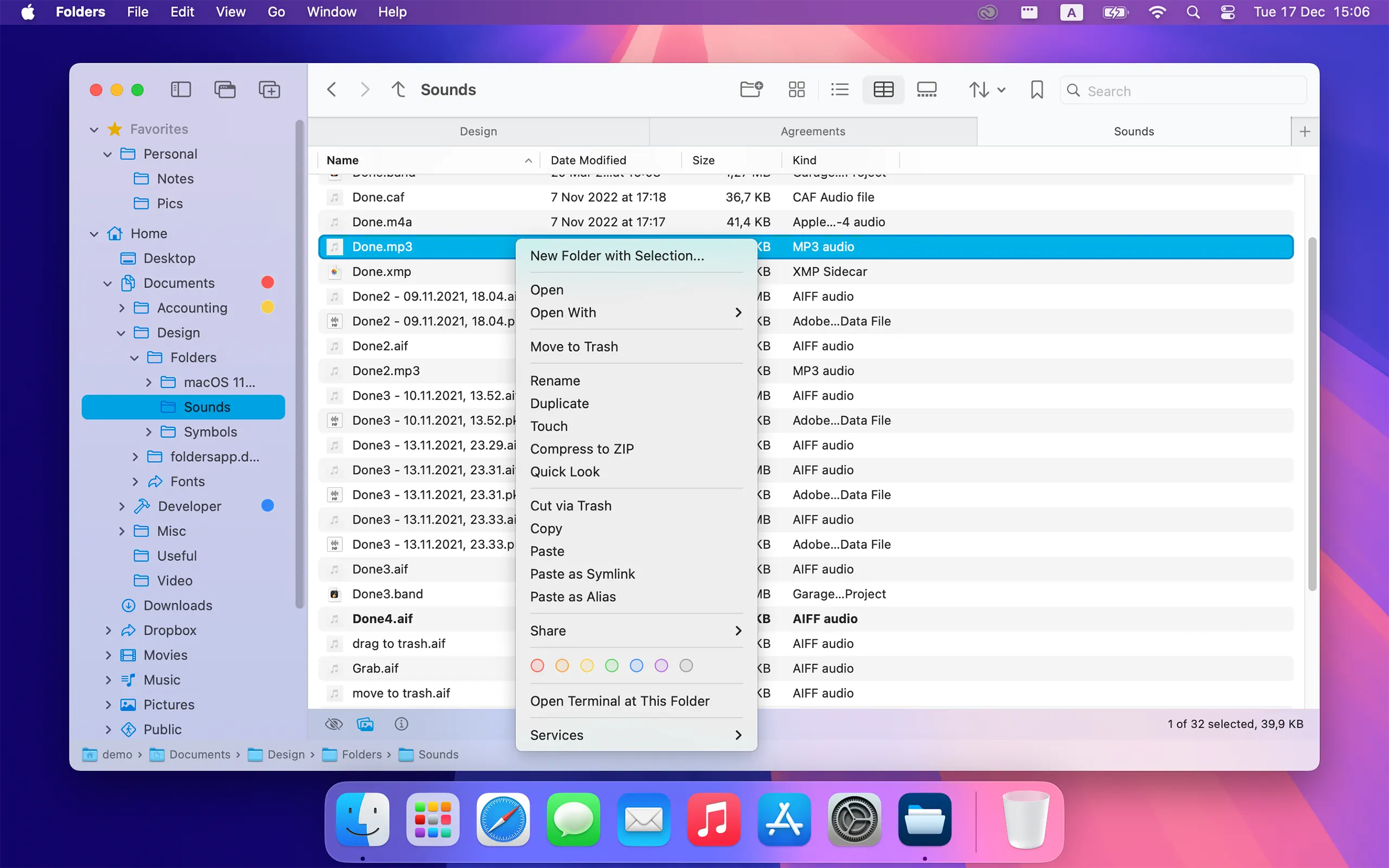Apply the green color tag
Image resolution: width=1389 pixels, height=868 pixels.
click(x=611, y=665)
